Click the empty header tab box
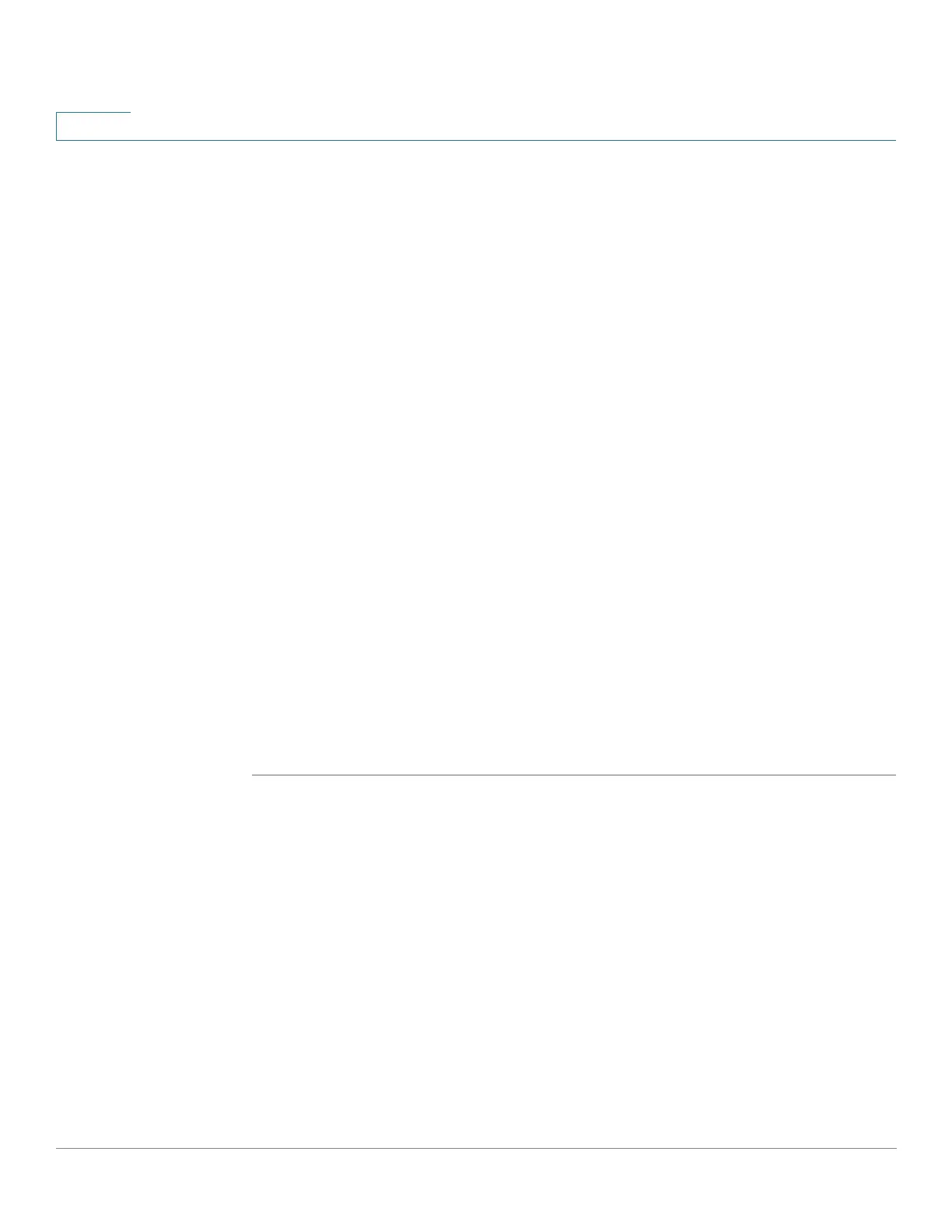Viewport: 952px width, 1232px height. pos(93,126)
